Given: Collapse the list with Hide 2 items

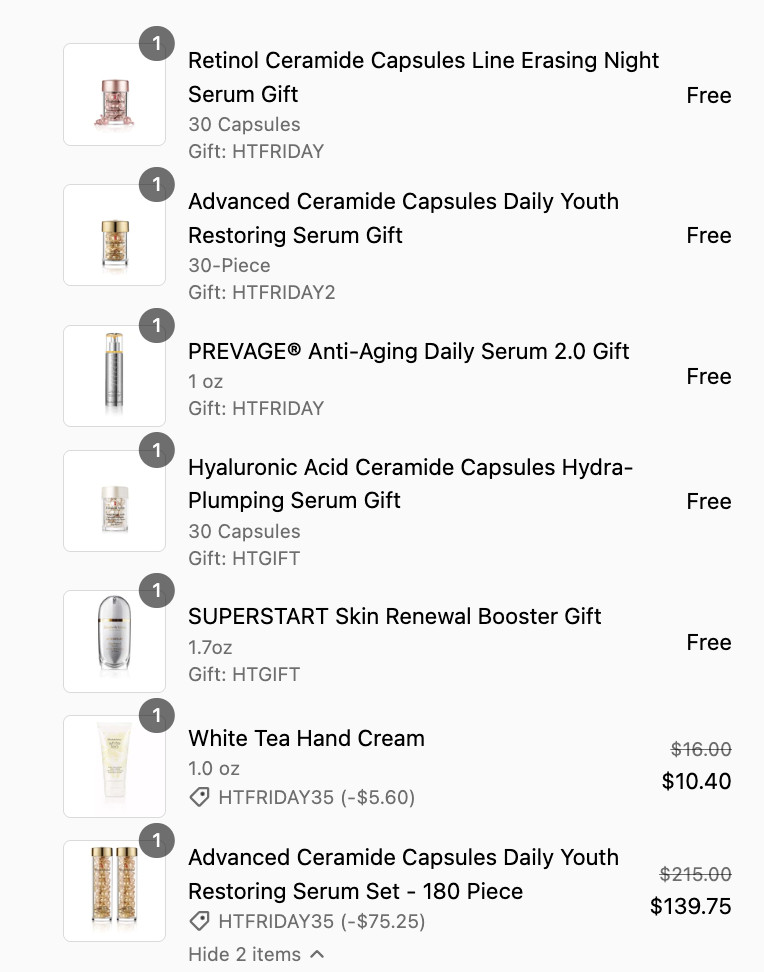Looking at the screenshot, I should click(x=245, y=954).
